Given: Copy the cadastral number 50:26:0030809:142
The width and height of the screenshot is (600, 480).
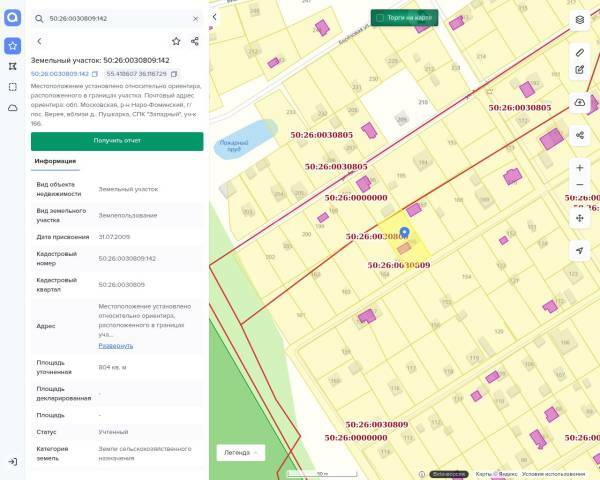Looking at the screenshot, I should pos(95,74).
